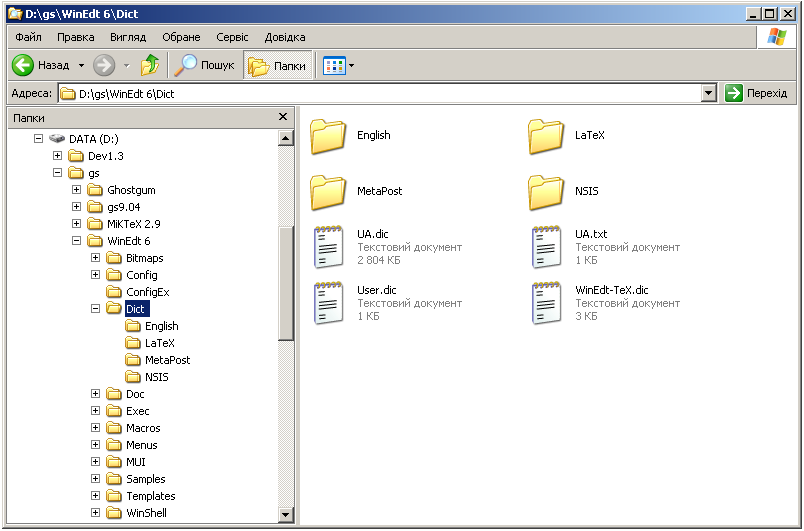Select the User.dic document icon
The width and height of the screenshot is (804, 531).
328,303
